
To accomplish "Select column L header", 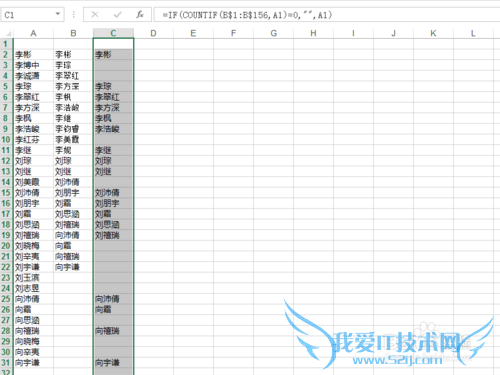I will pyautogui.click(x=473, y=33).
